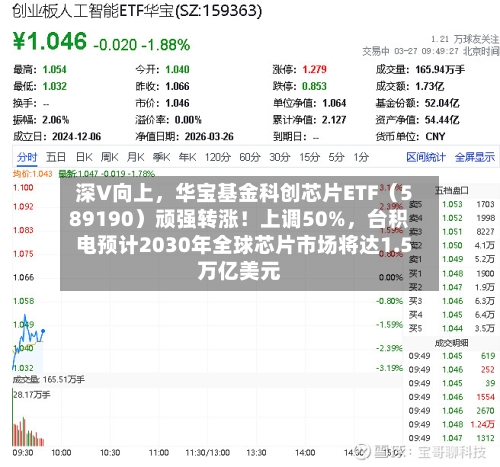
Task: Click the large ¥1.046 current price
Action: click(x=50, y=41)
